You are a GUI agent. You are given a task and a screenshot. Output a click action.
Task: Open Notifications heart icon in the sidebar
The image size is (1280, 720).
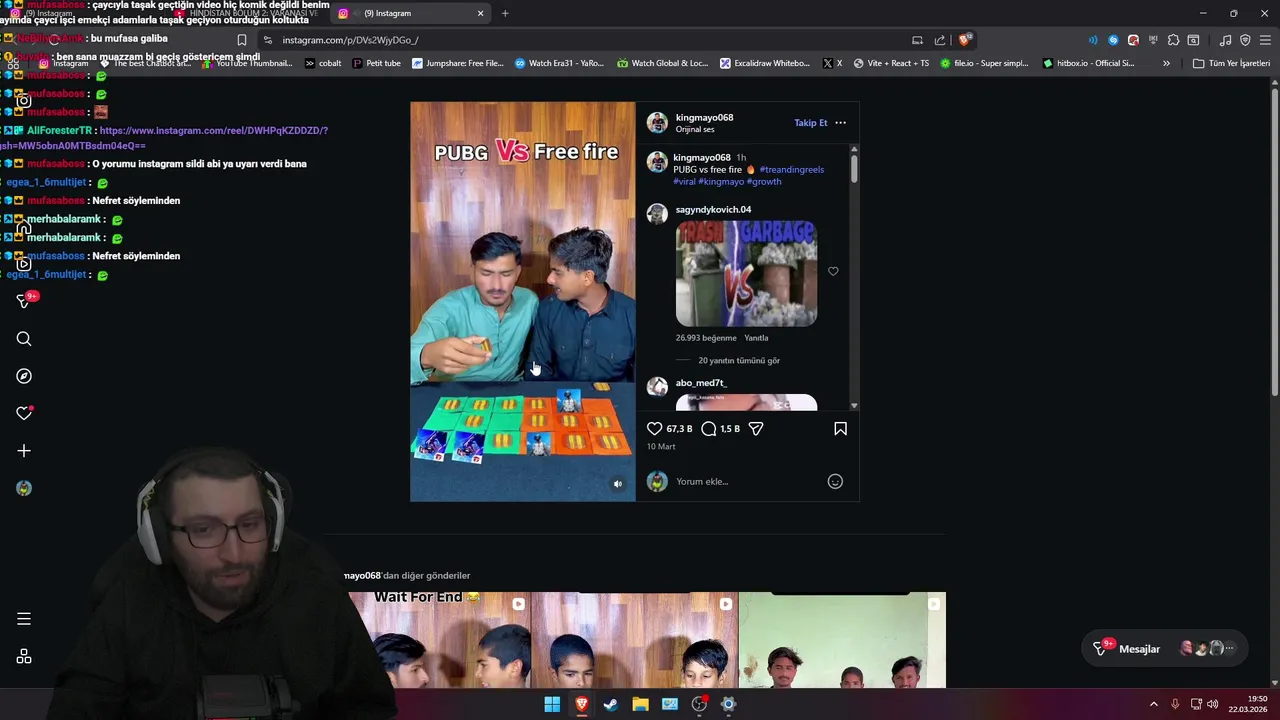[24, 413]
